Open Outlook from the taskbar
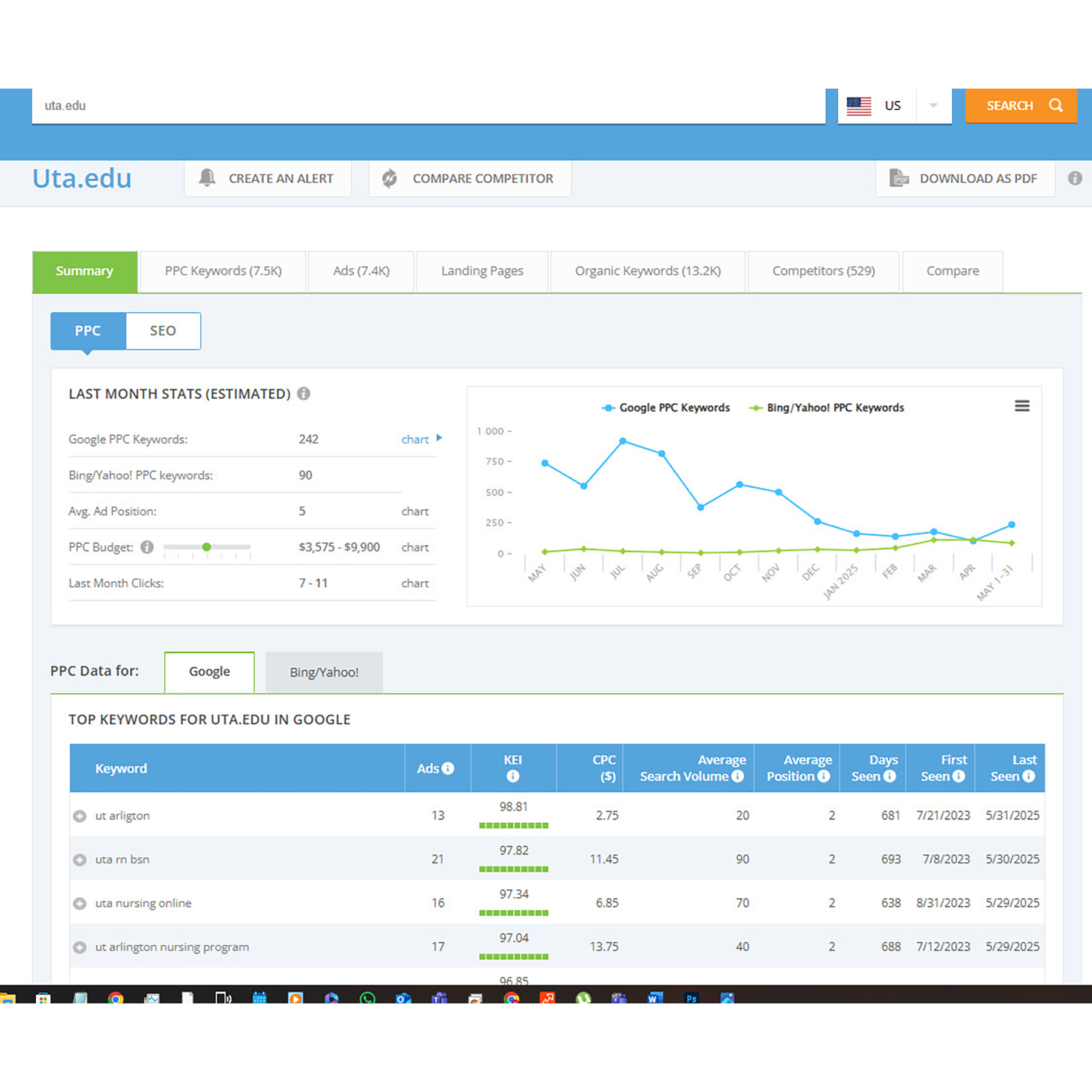 pyautogui.click(x=403, y=997)
